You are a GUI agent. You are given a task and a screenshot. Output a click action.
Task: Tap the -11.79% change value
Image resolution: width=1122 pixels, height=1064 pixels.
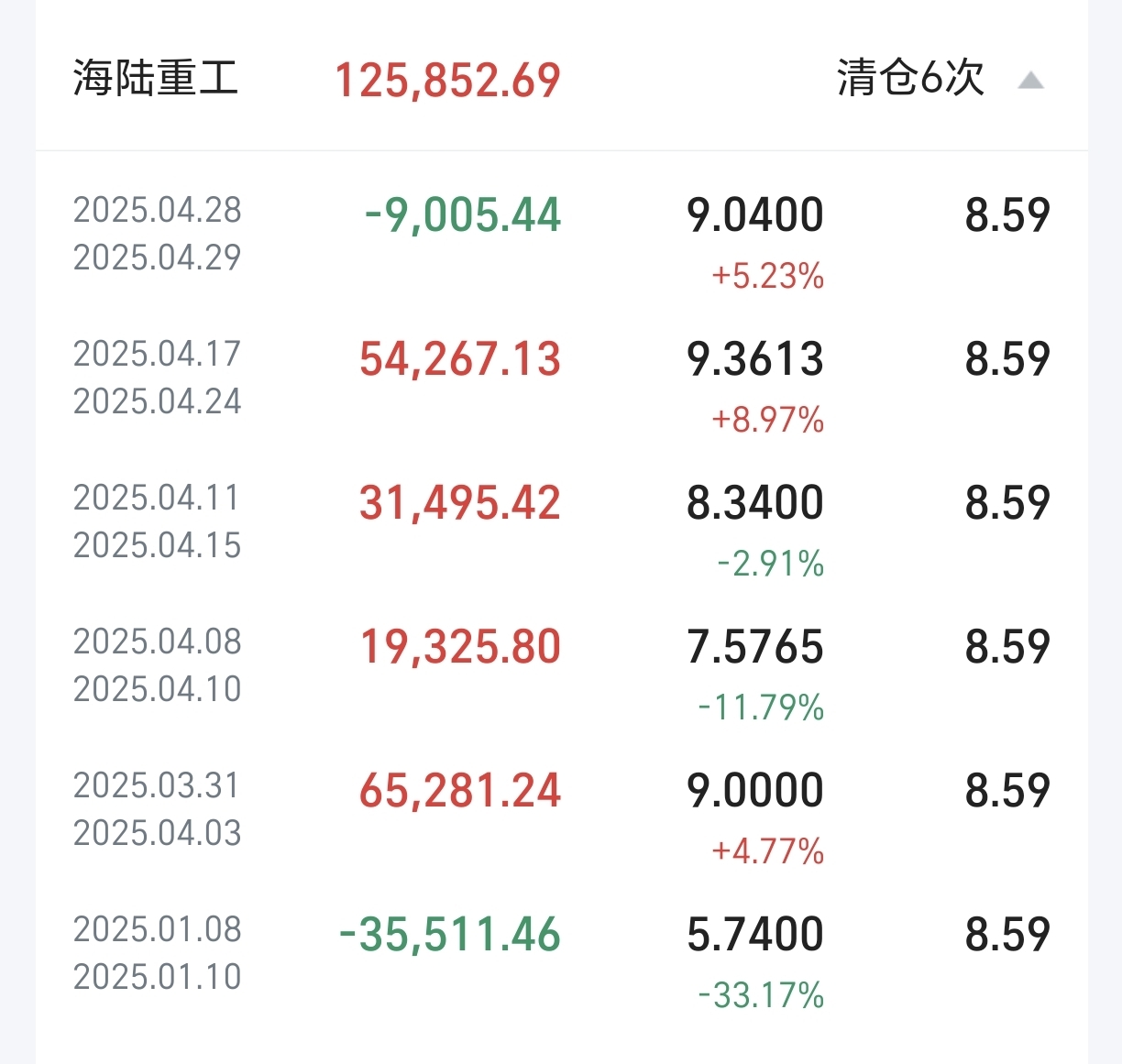pyautogui.click(x=761, y=708)
